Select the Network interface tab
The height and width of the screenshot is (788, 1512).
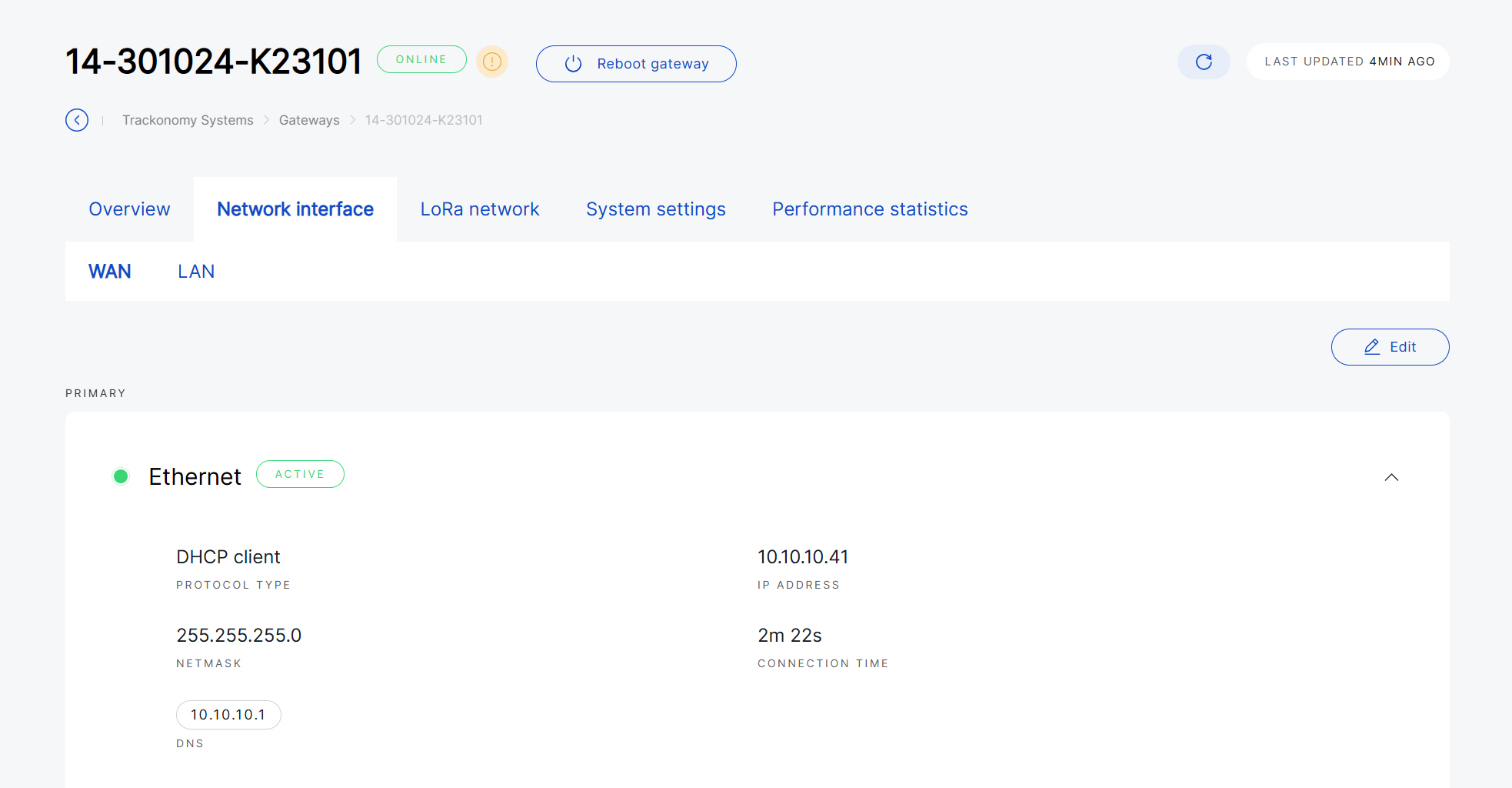coord(295,209)
